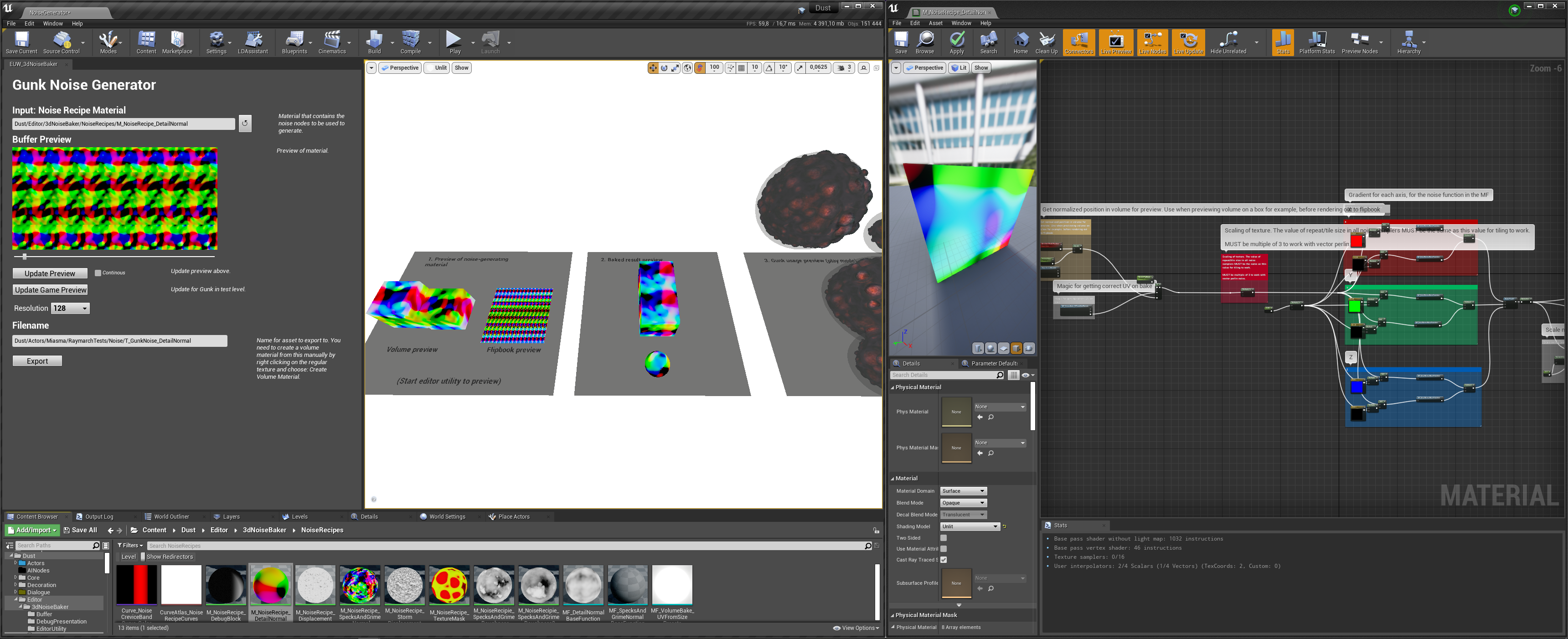Select the red color node in the graph
Screen dimensions: 1568x639
coord(1356,242)
